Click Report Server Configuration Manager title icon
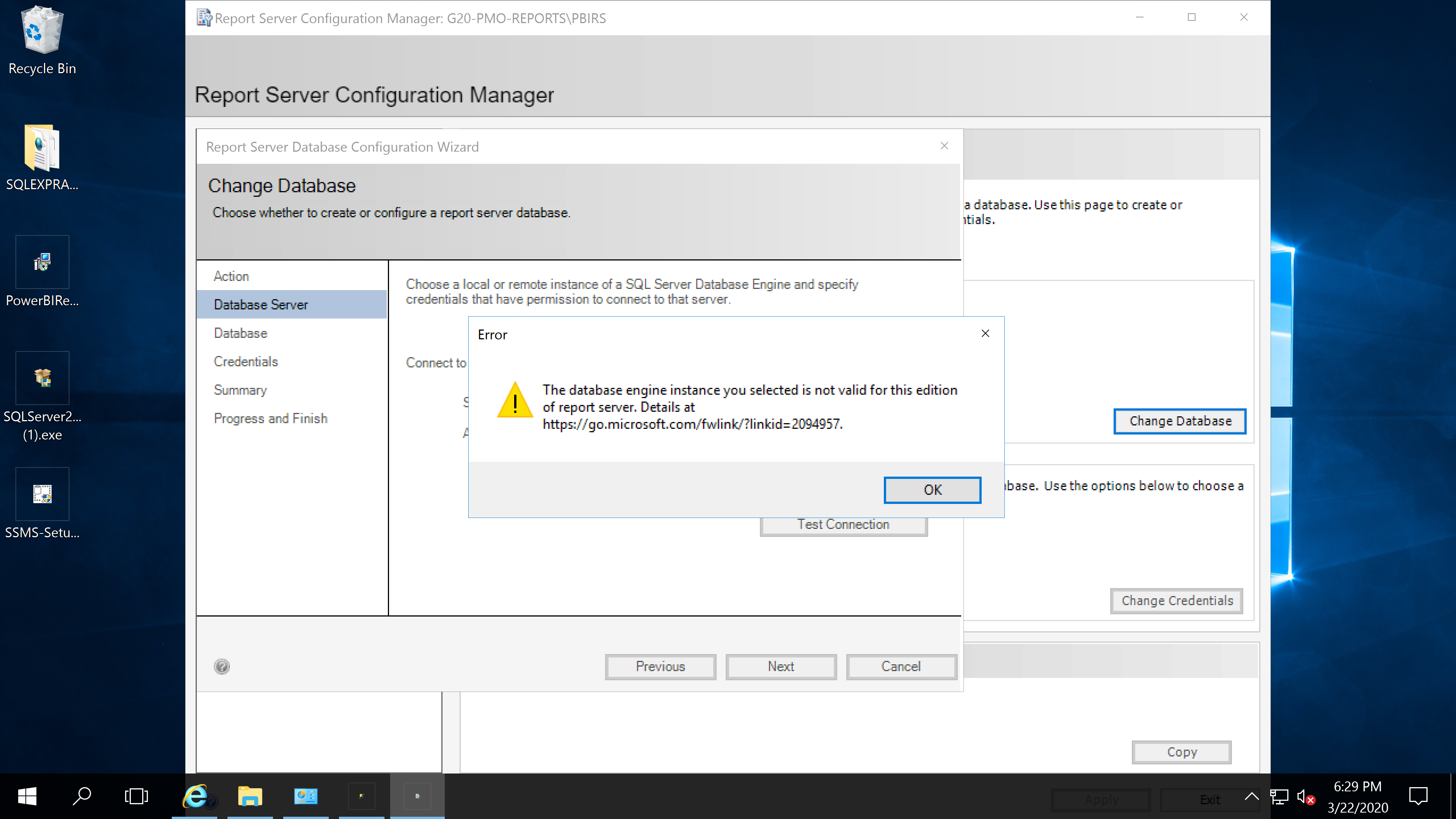The height and width of the screenshot is (819, 1456). tap(204, 18)
